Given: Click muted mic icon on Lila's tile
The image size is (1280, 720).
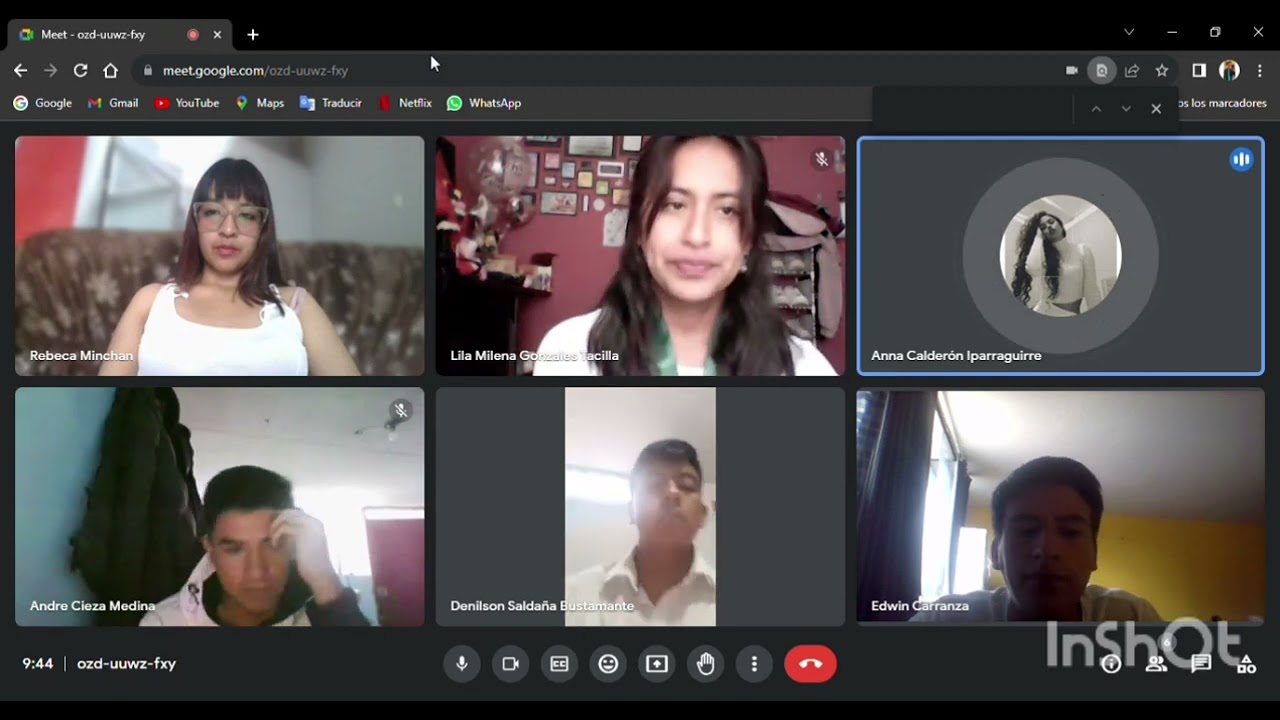Looking at the screenshot, I should [x=821, y=159].
